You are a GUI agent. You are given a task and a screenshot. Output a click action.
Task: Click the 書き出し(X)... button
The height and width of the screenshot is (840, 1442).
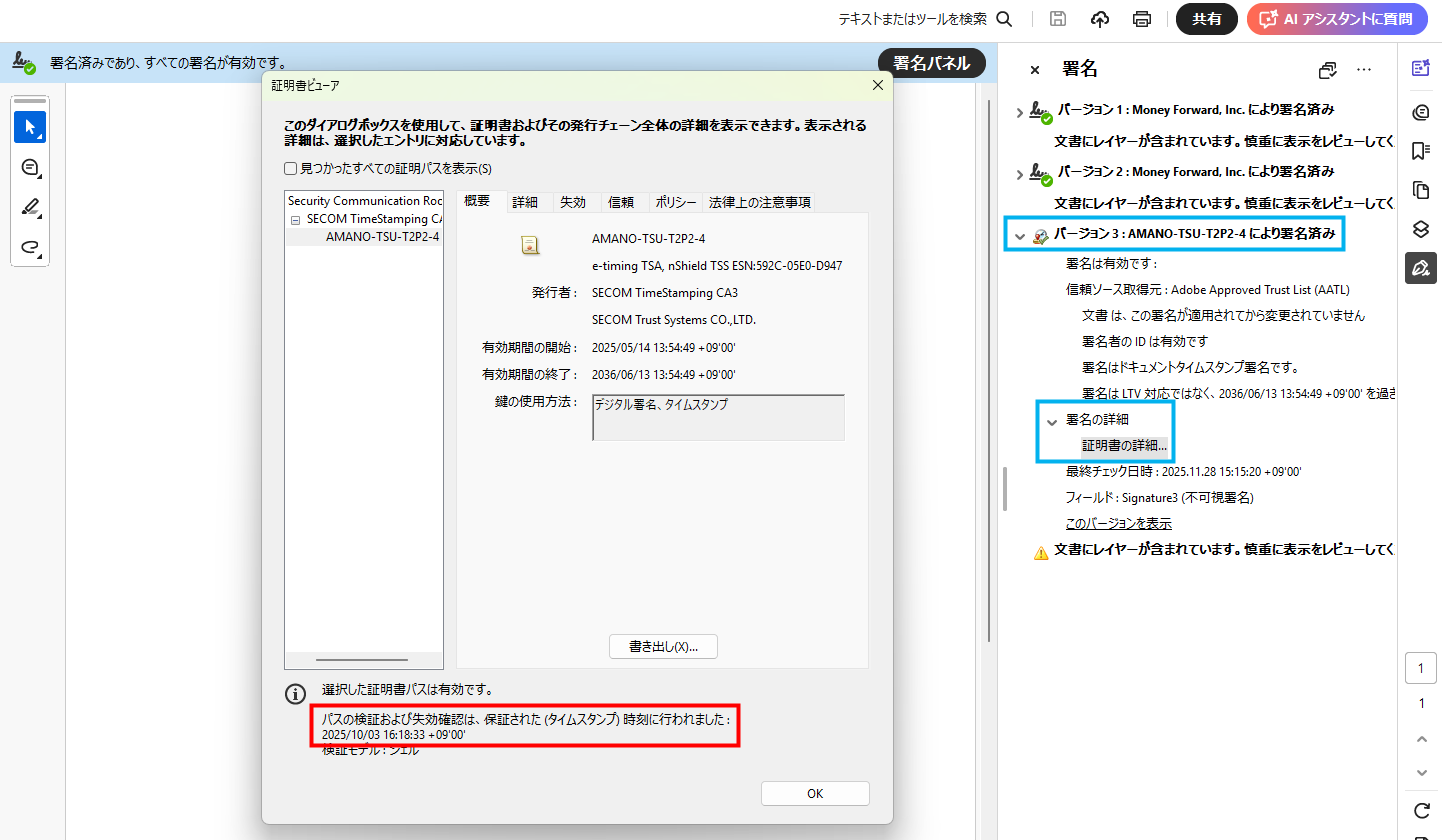(x=663, y=647)
